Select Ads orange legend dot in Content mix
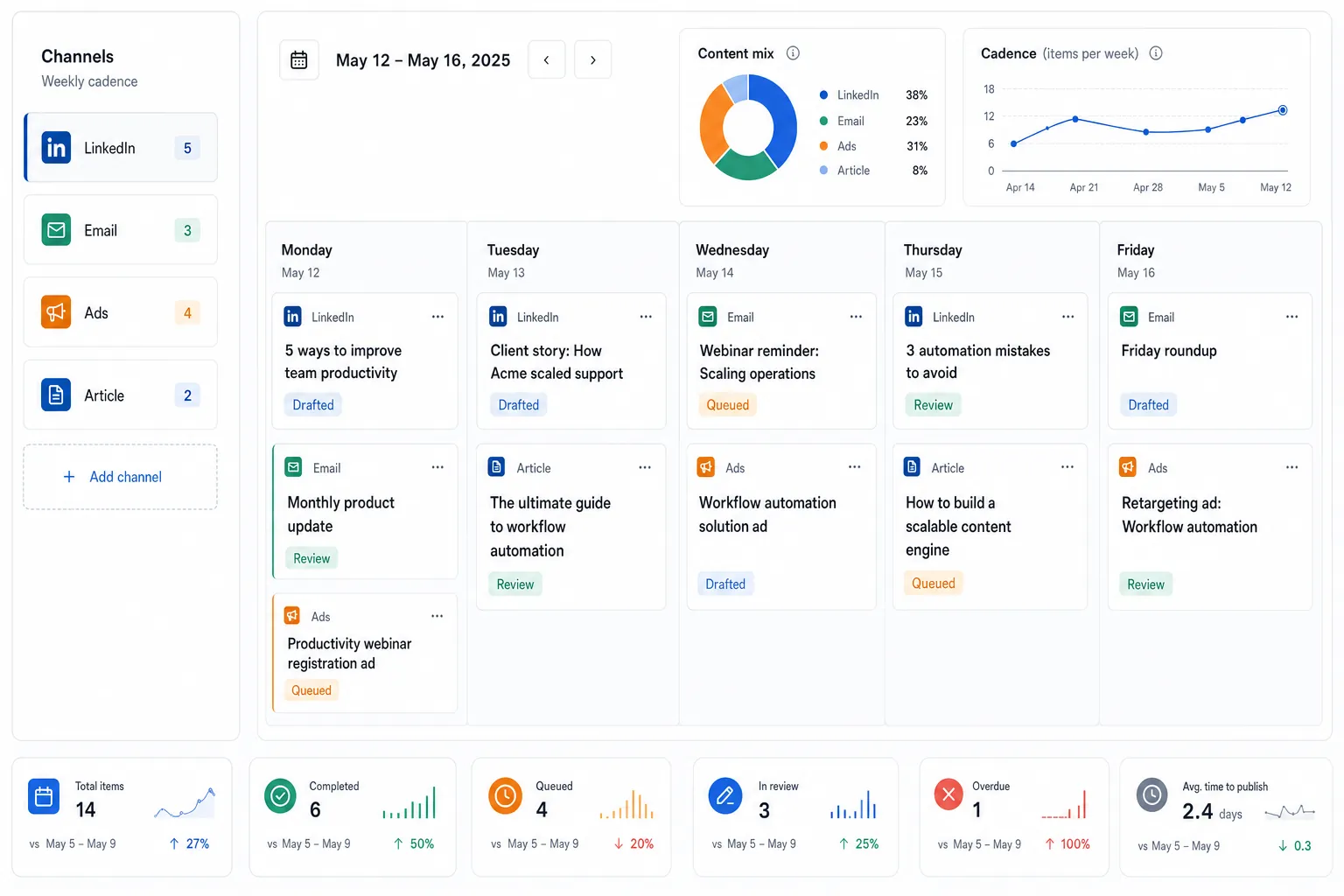The width and height of the screenshot is (1344, 896). click(823, 146)
